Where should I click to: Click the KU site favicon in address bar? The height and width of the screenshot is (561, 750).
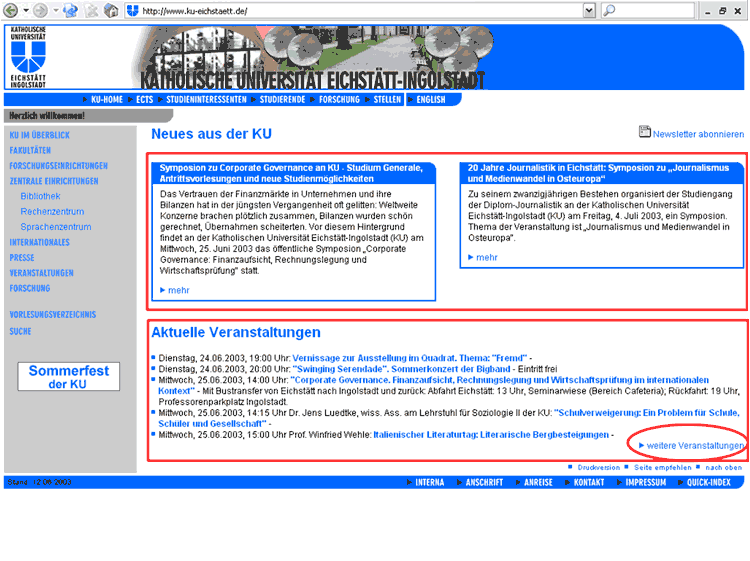coord(131,10)
